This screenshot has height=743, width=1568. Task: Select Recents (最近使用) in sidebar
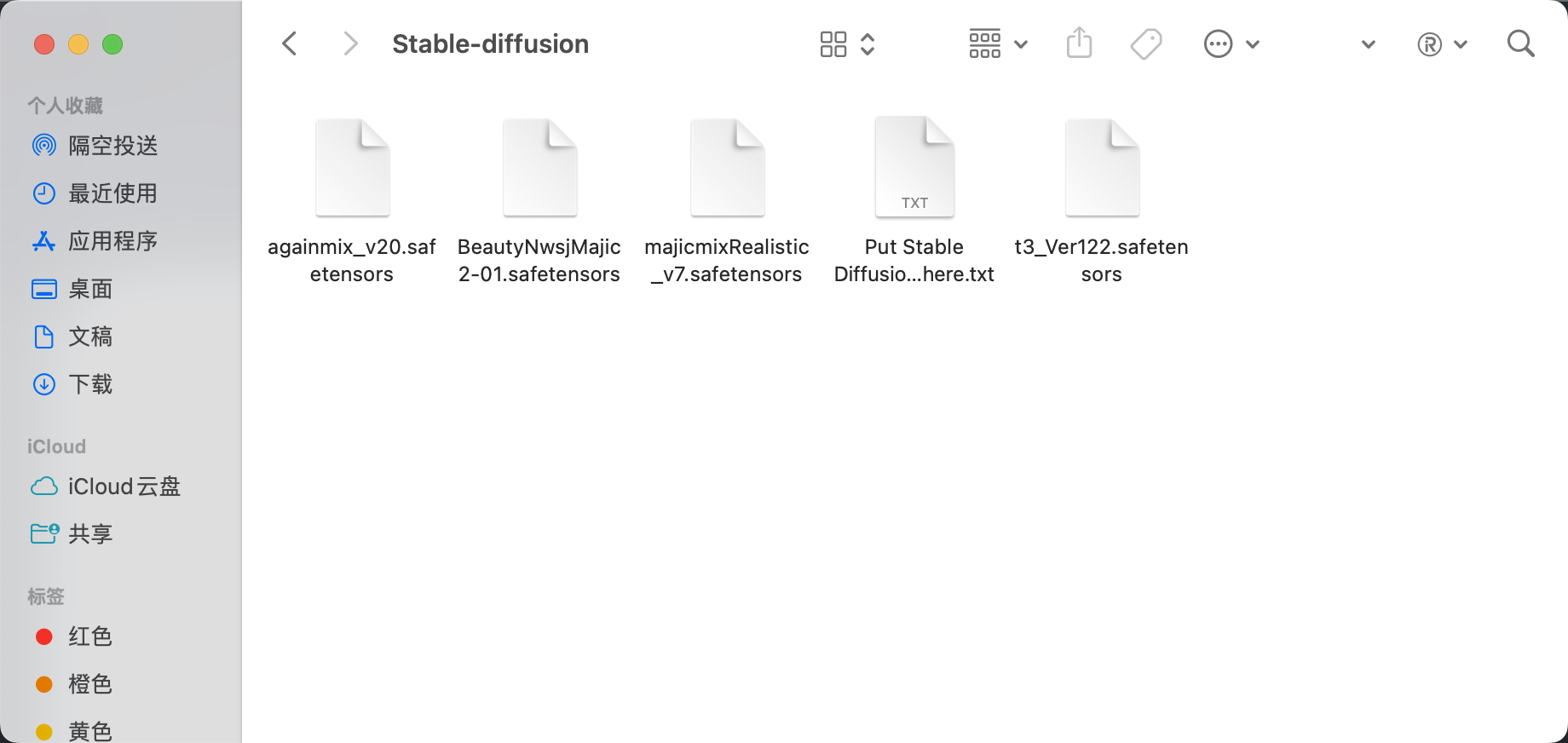pos(112,193)
